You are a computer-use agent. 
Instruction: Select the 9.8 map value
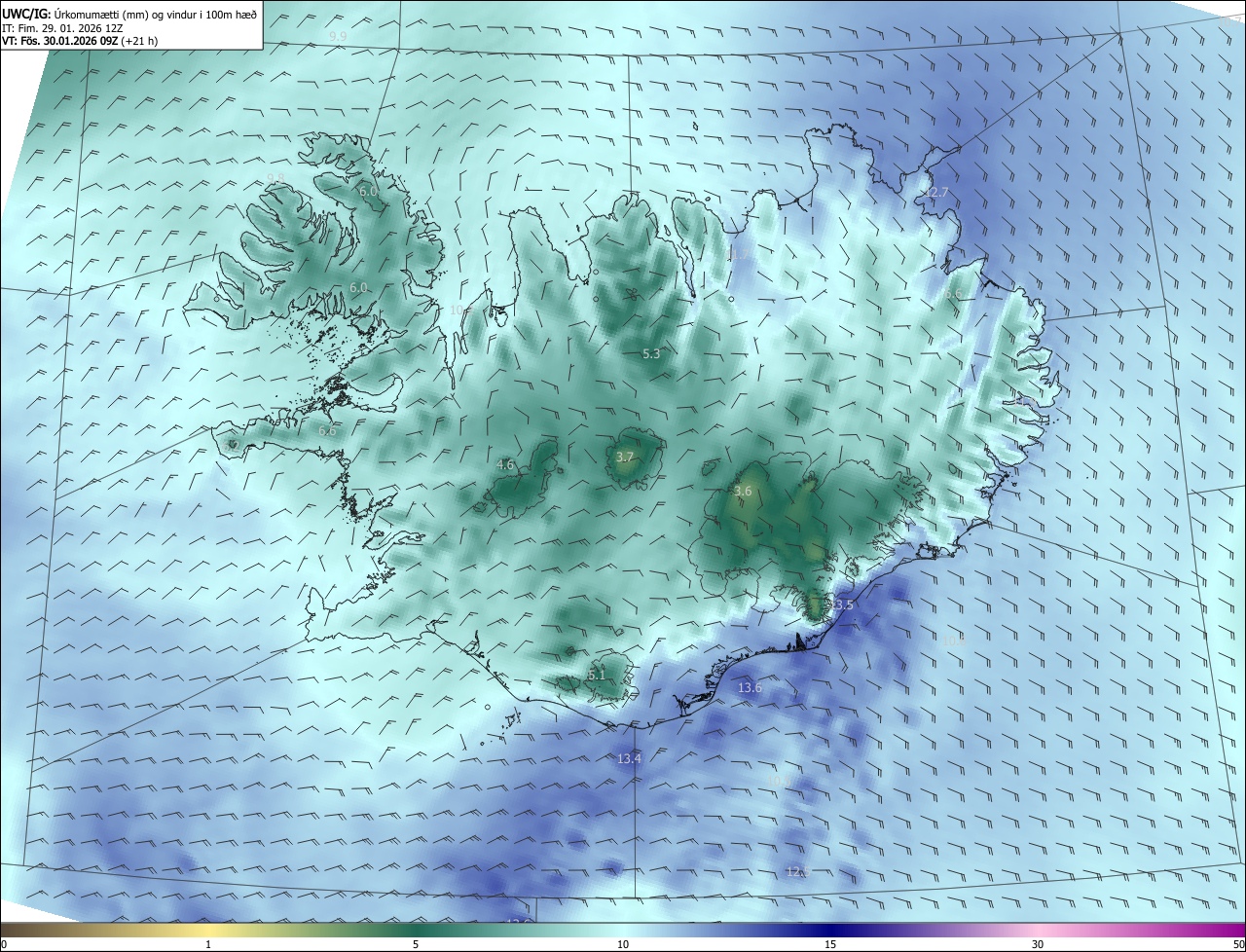click(x=275, y=177)
